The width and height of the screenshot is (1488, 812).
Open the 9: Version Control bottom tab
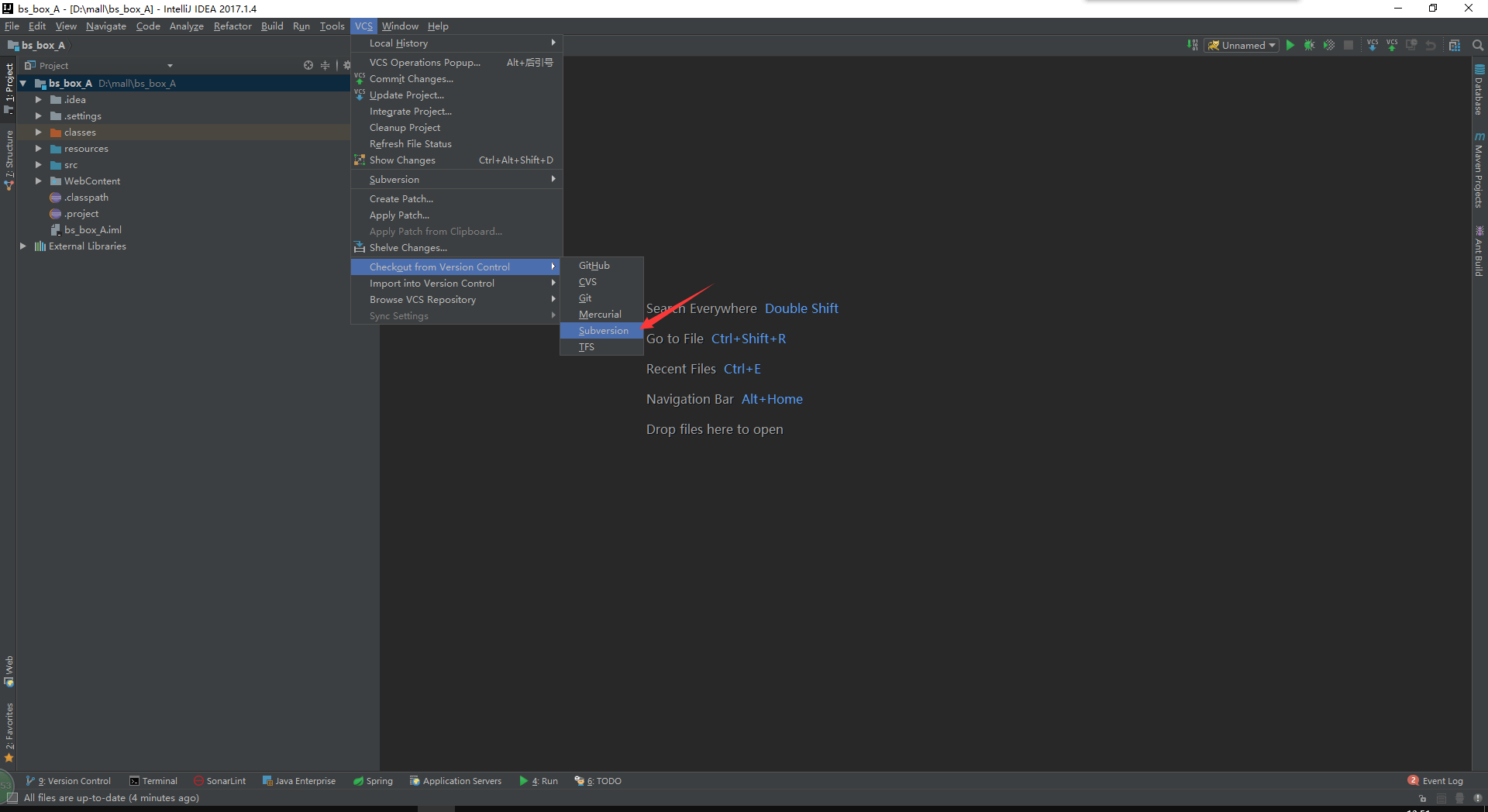tap(69, 781)
